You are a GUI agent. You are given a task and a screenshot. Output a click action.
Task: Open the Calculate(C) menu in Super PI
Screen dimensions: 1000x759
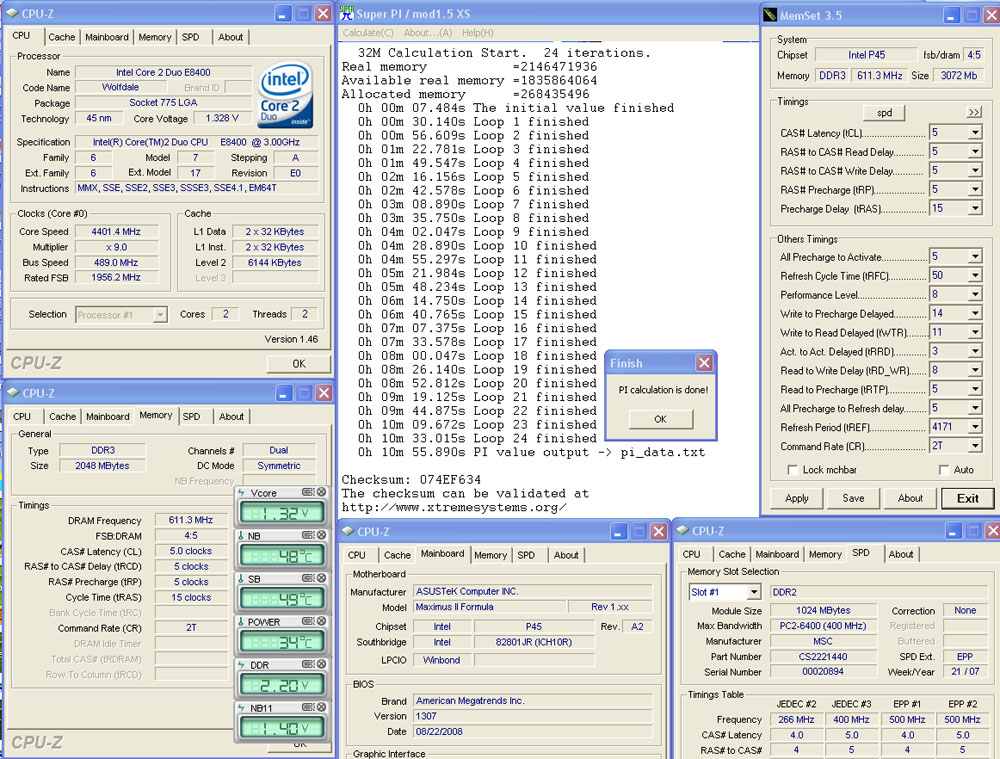click(368, 33)
